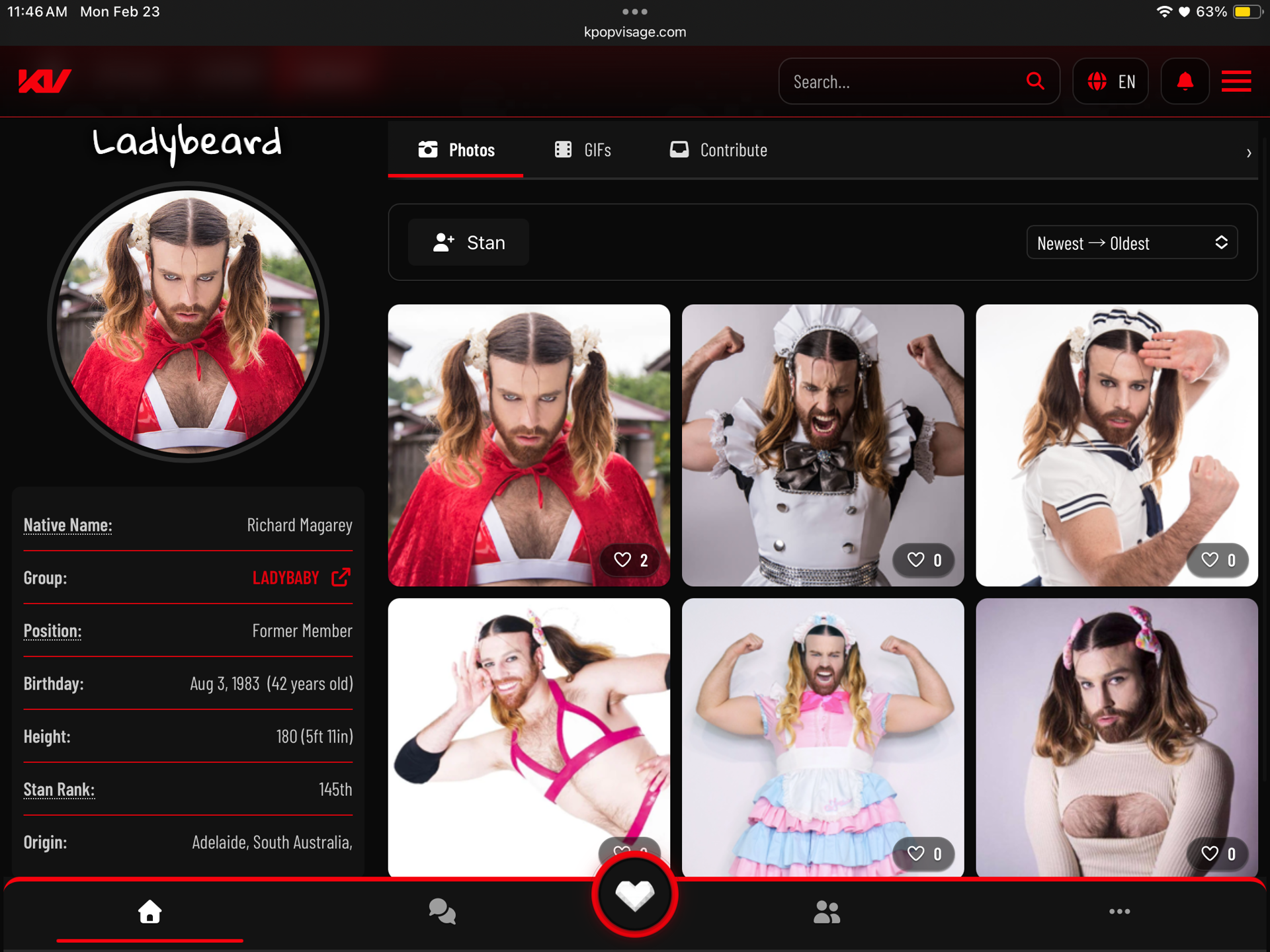The width and height of the screenshot is (1270, 952).
Task: Expand tabs with the right chevron arrow
Action: (x=1248, y=153)
